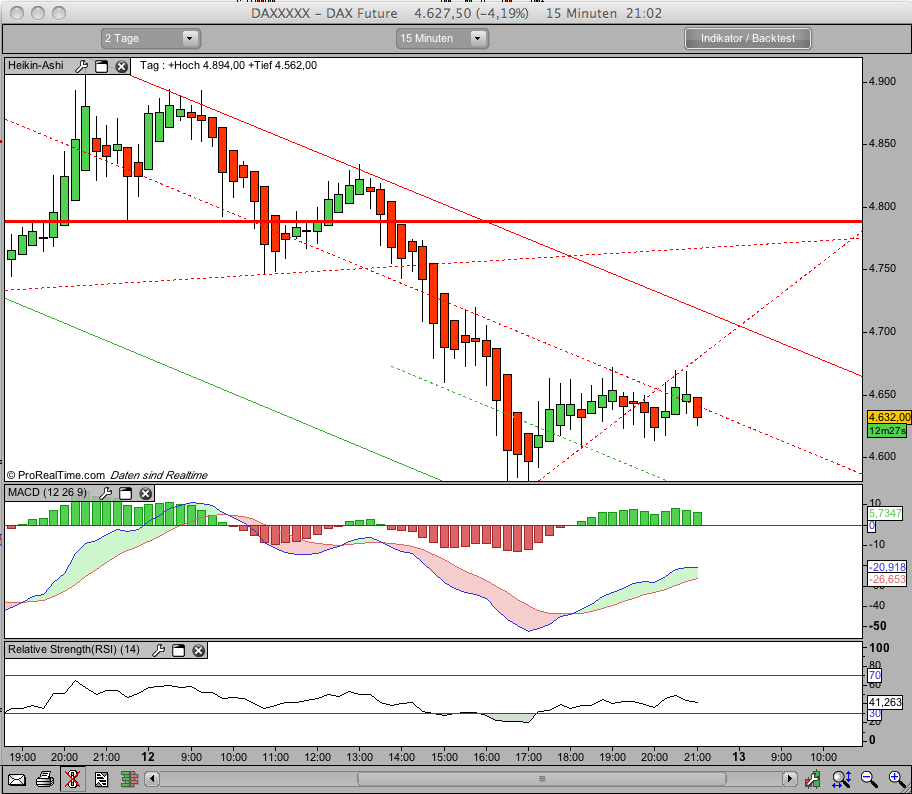Open RSI indicator settings wrench
This screenshot has height=794, width=912.
pos(158,650)
